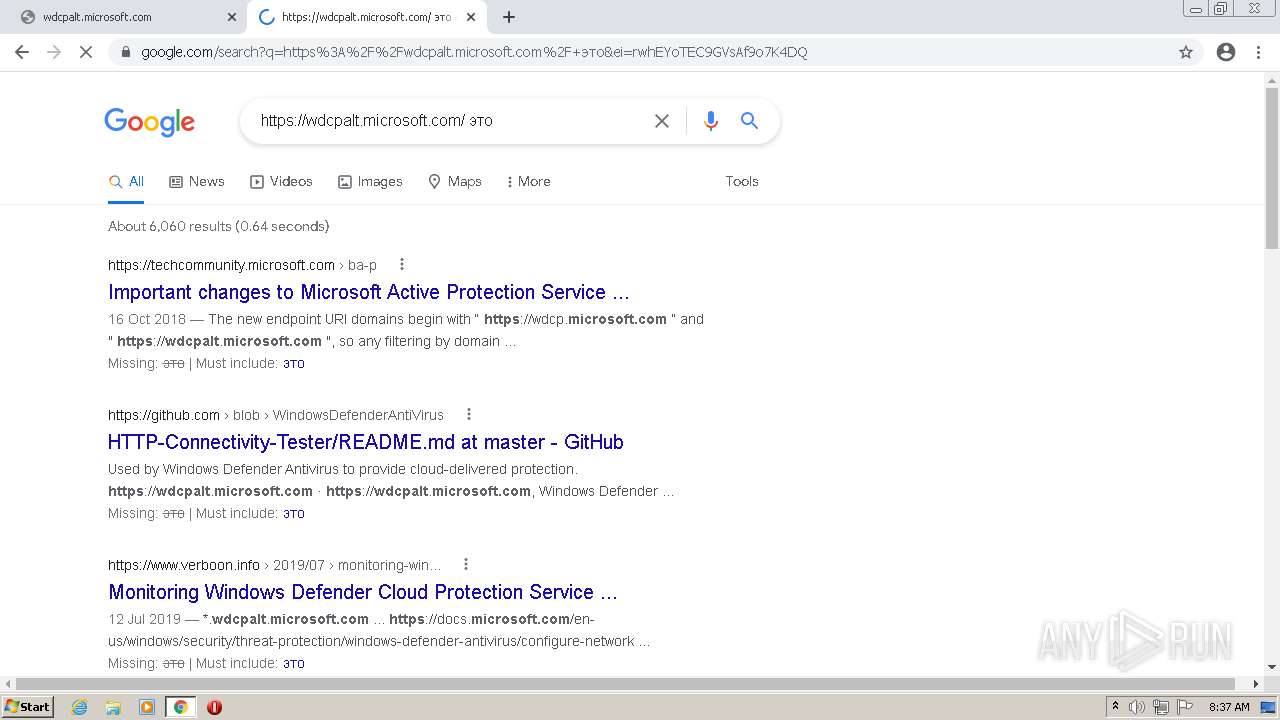Open the taskbar clock showing 8:37 AM
Viewport: 1280px width, 720px height.
[1229, 707]
